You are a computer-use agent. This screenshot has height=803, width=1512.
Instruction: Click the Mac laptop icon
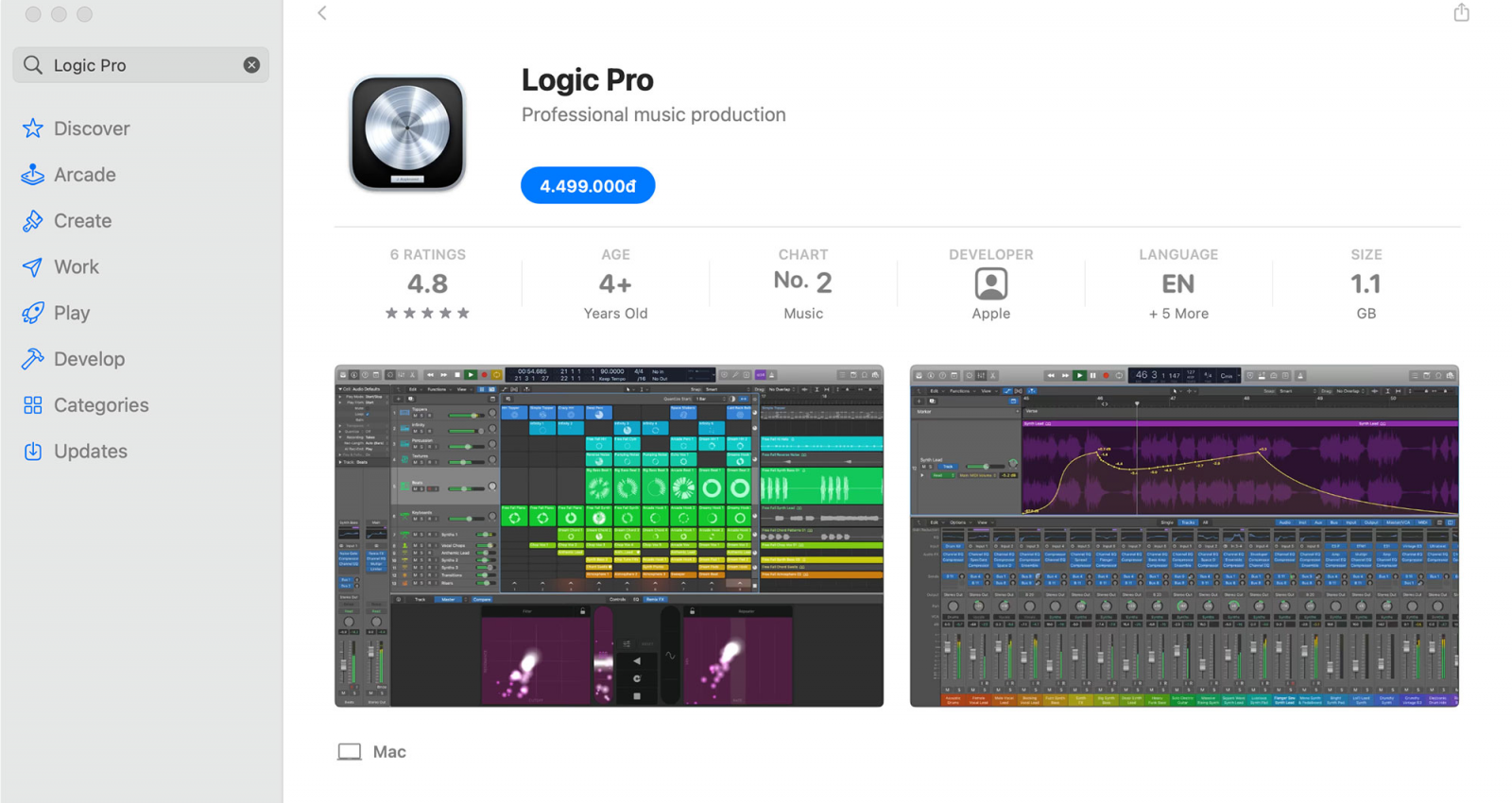pyautogui.click(x=350, y=752)
